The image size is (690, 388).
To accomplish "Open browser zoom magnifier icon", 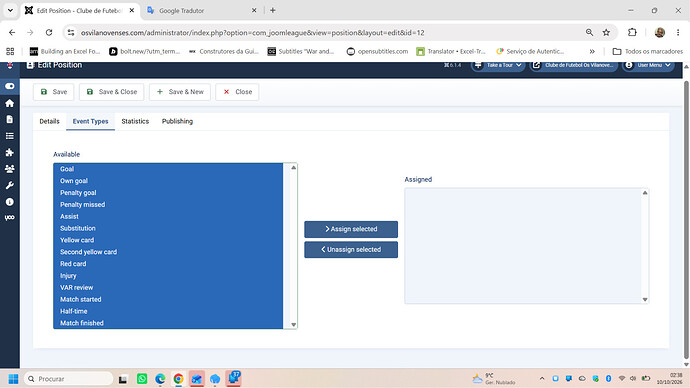I will 589,33.
